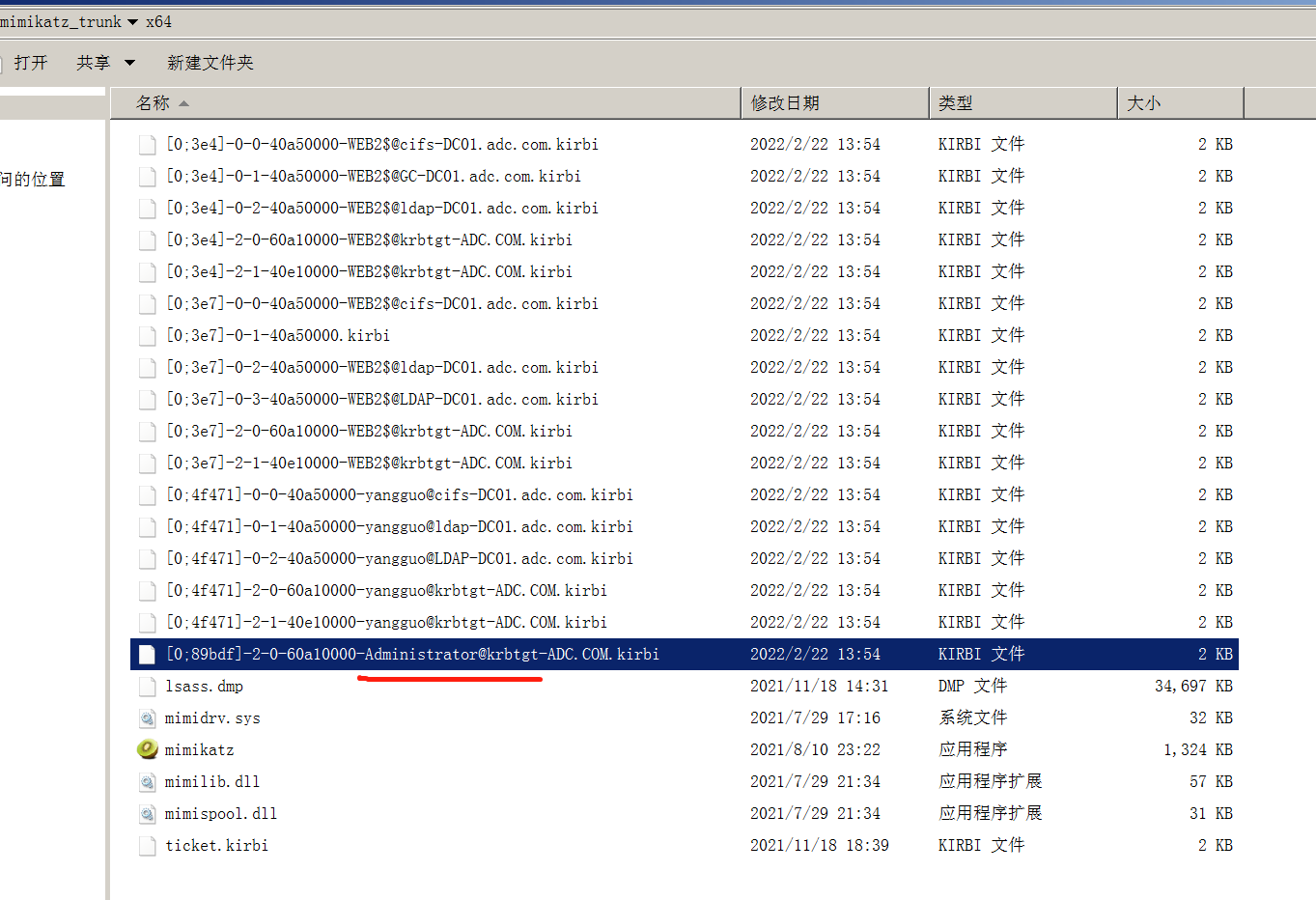Click the 34,697 KB size value

coord(1193,686)
